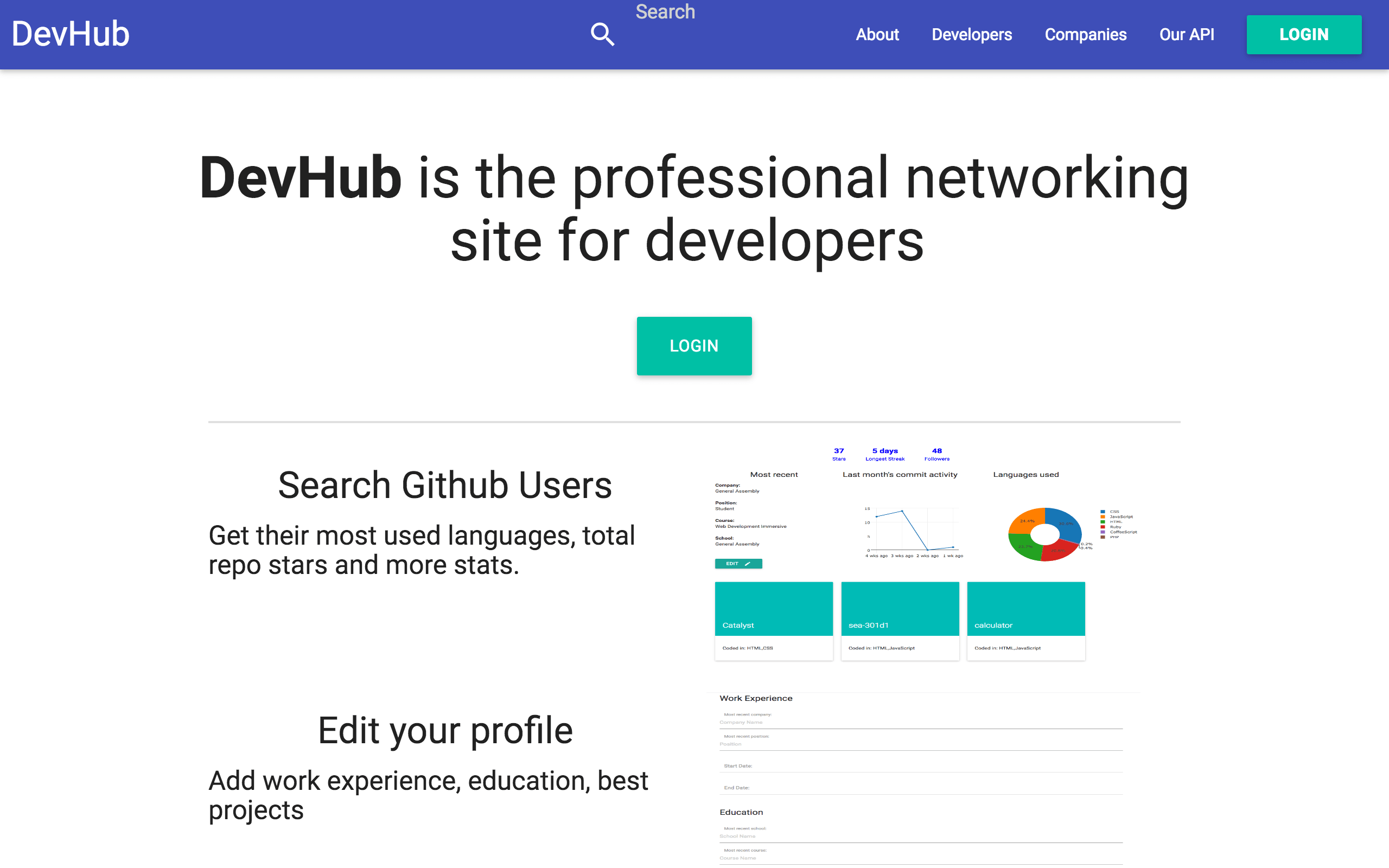This screenshot has width=1389, height=868.
Task: Click the LOGIN button below the headline
Action: (x=694, y=346)
